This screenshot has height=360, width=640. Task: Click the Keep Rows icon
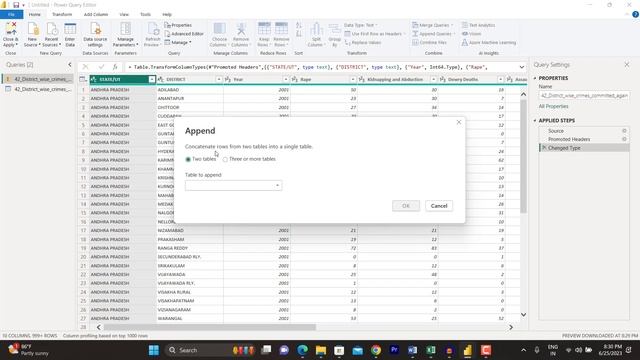click(264, 34)
